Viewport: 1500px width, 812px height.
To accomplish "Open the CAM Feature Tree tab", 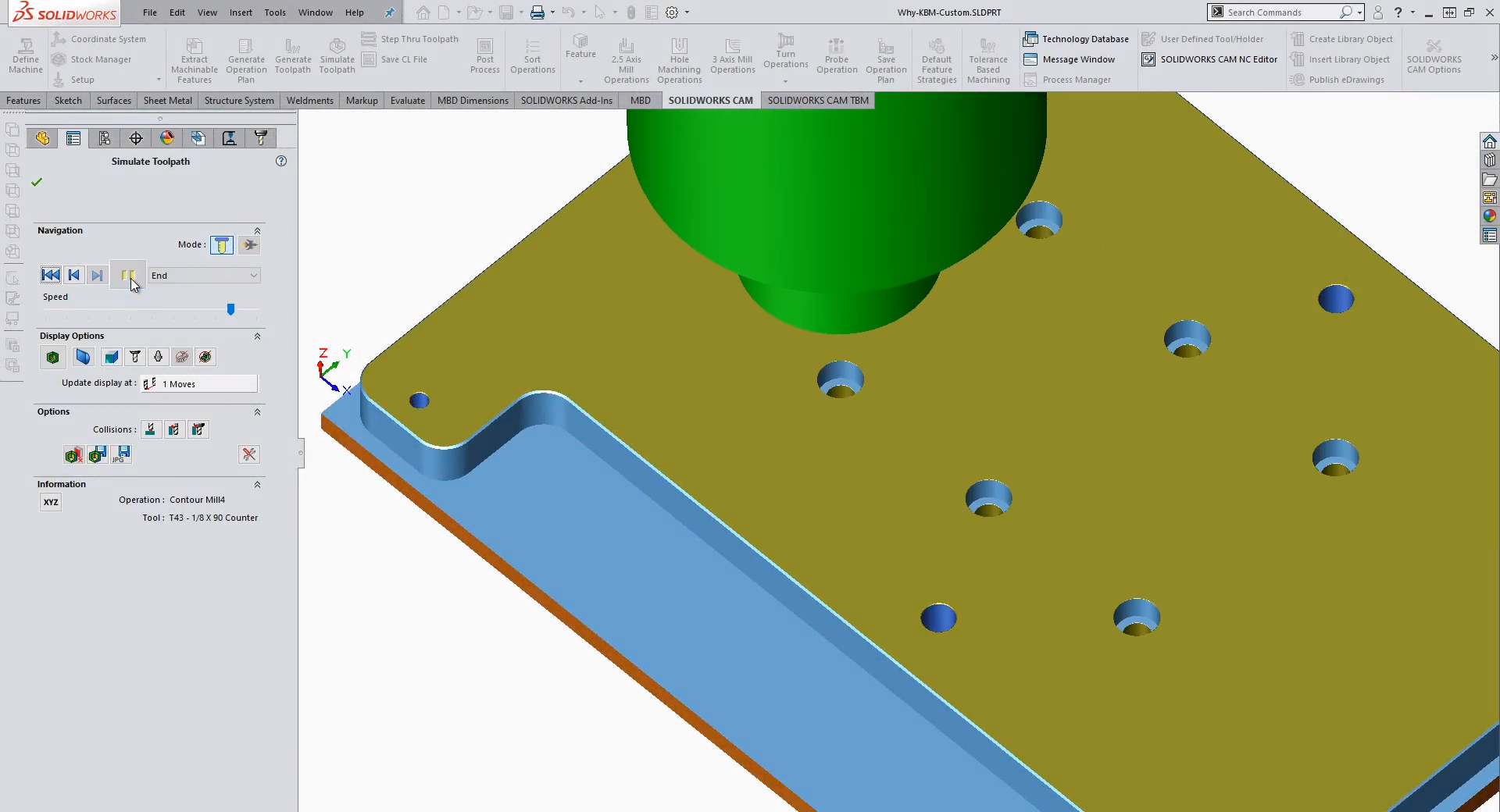I will click(198, 138).
